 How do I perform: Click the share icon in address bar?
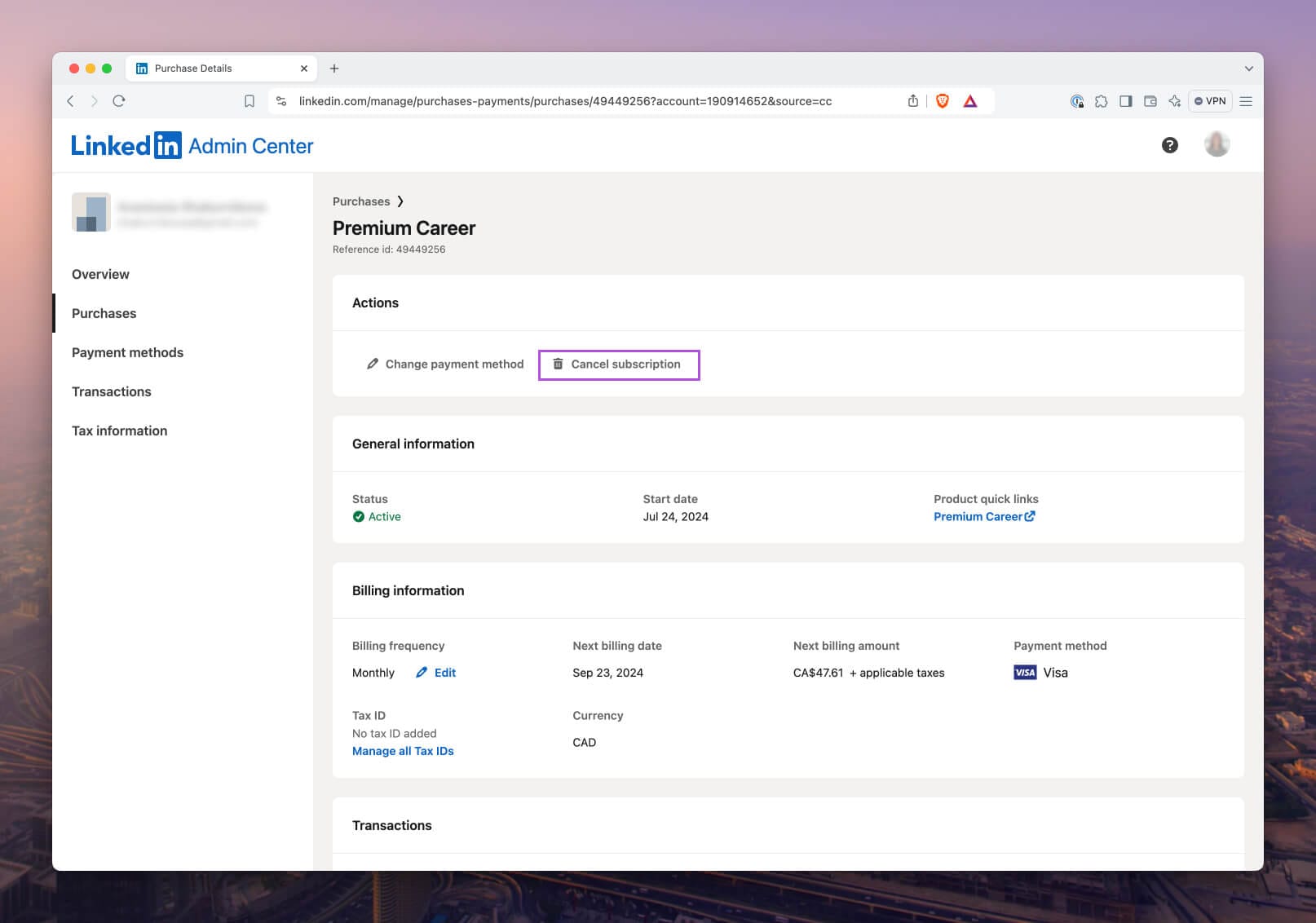[912, 101]
